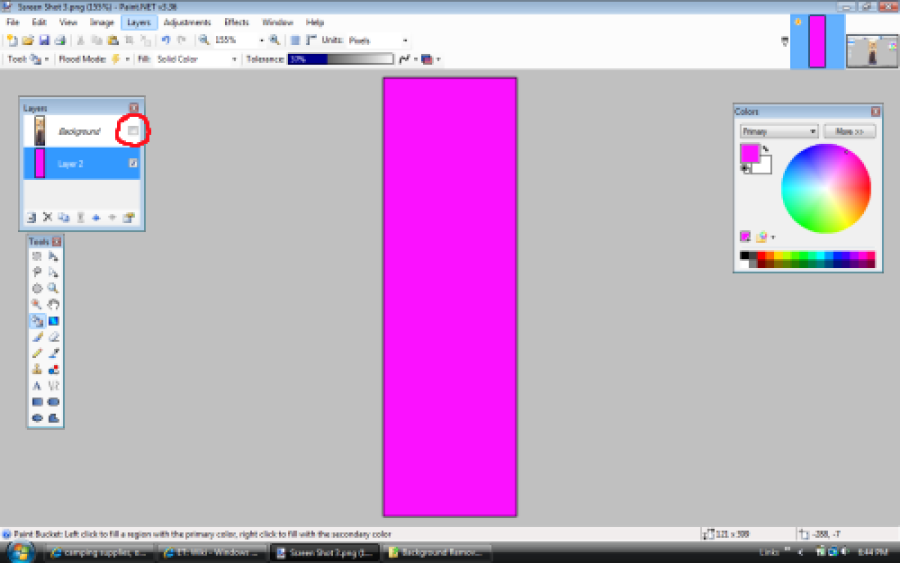900x563 pixels.
Task: Select the Rounded Rectangle tool
Action: pyautogui.click(x=53, y=402)
